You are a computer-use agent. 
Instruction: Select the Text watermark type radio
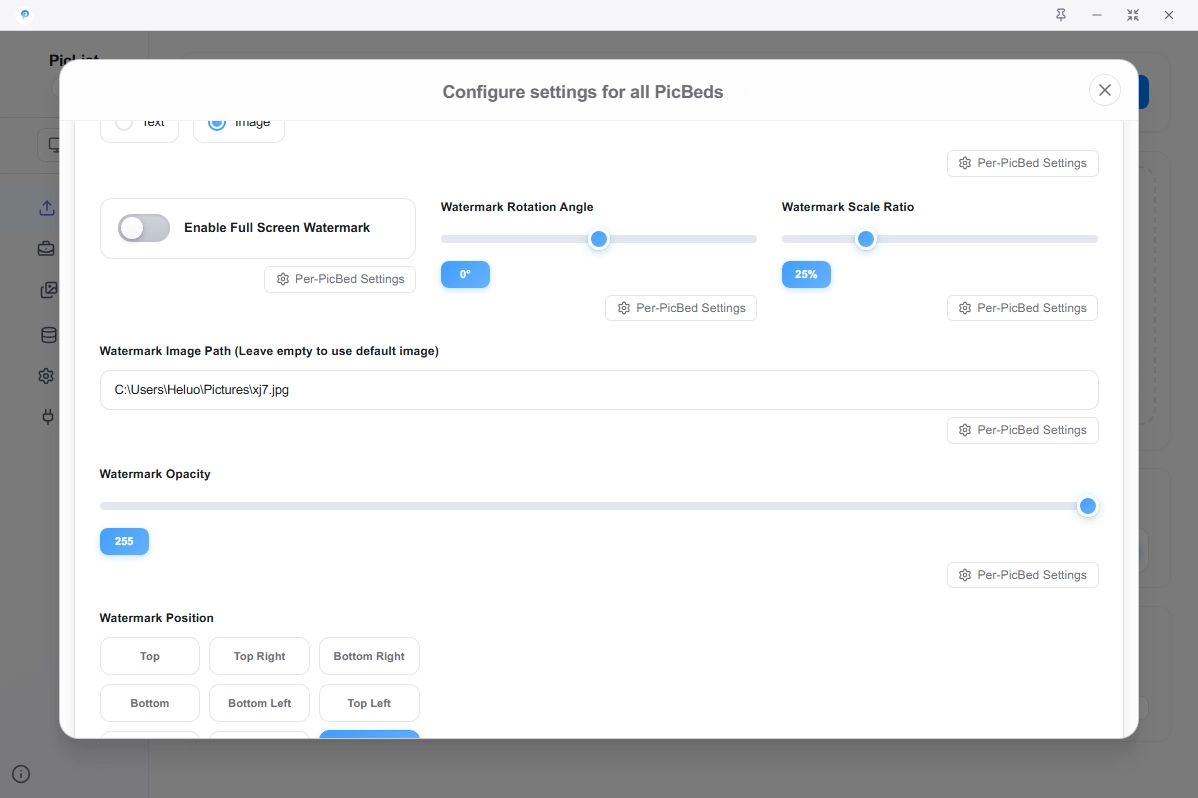coord(125,123)
